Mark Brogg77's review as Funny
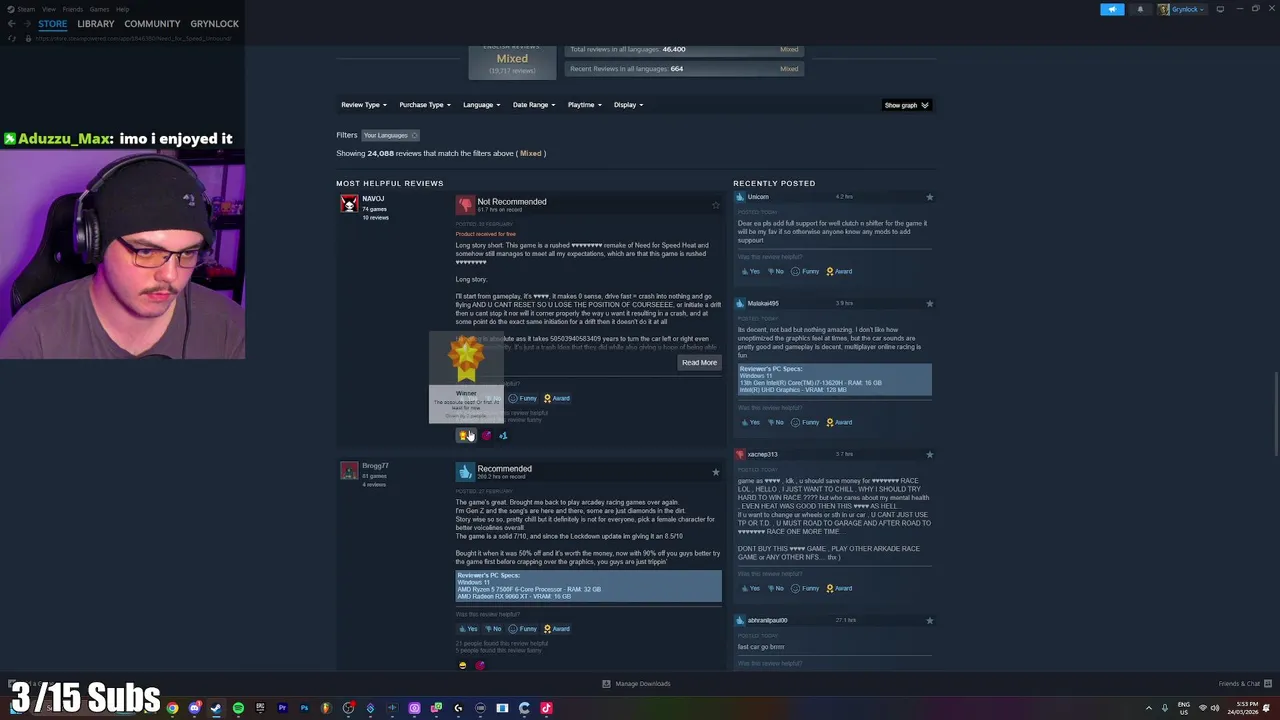1280x720 pixels. [523, 629]
